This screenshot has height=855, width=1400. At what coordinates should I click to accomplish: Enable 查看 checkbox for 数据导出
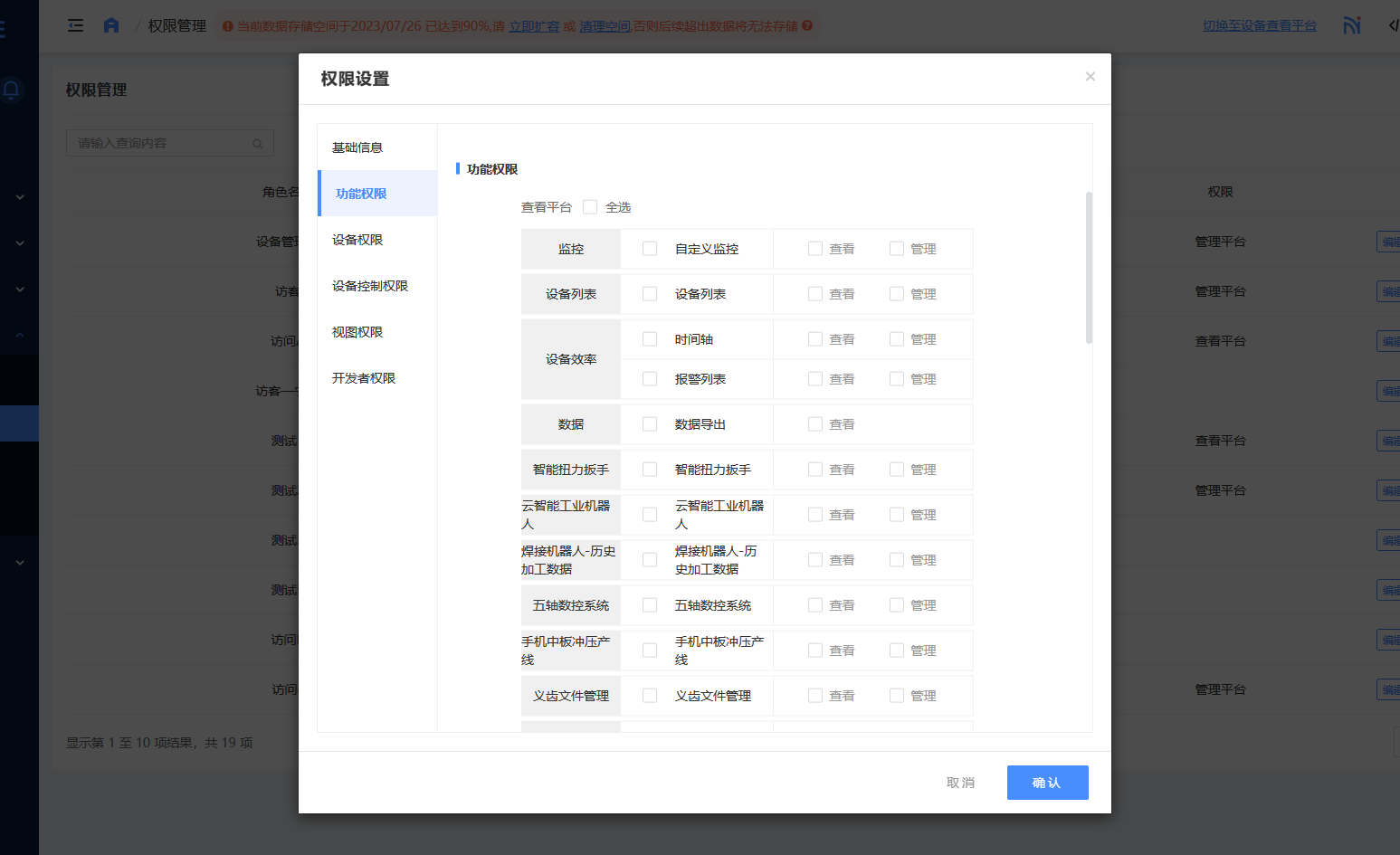coord(815,424)
